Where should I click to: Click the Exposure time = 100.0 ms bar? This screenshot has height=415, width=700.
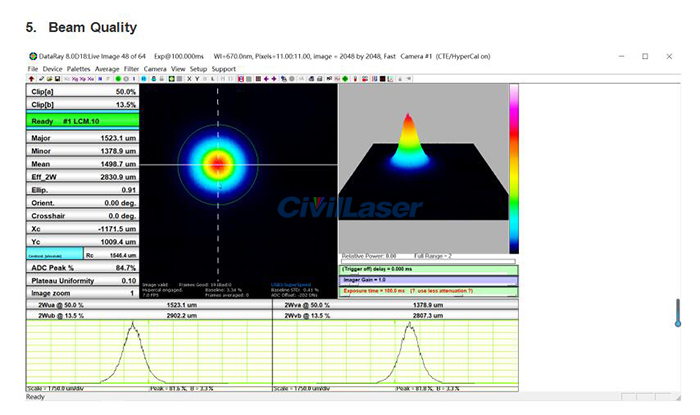(429, 289)
